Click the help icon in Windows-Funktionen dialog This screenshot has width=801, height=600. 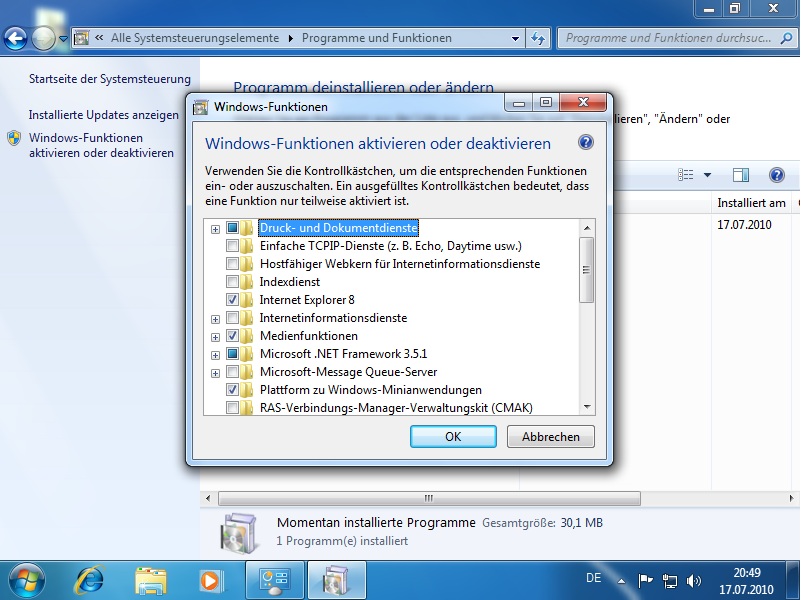point(586,143)
